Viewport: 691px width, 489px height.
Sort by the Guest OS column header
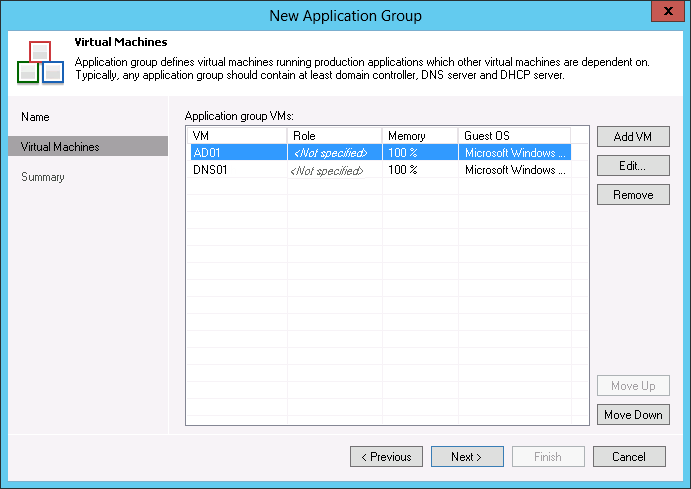514,136
